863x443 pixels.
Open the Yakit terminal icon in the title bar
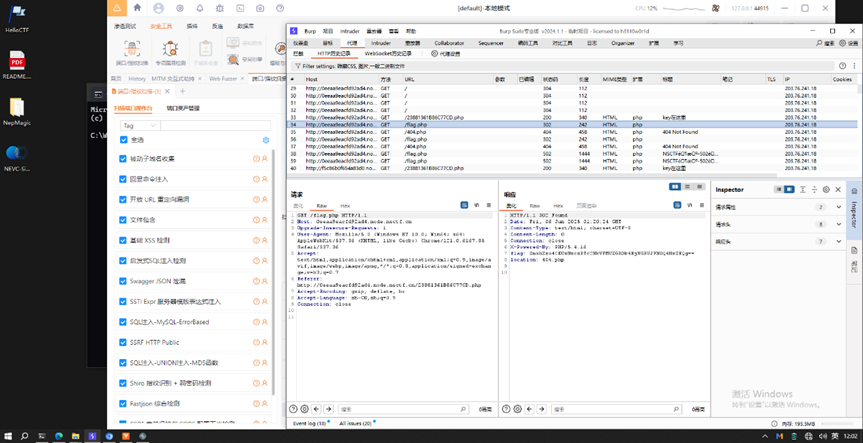click(240, 8)
